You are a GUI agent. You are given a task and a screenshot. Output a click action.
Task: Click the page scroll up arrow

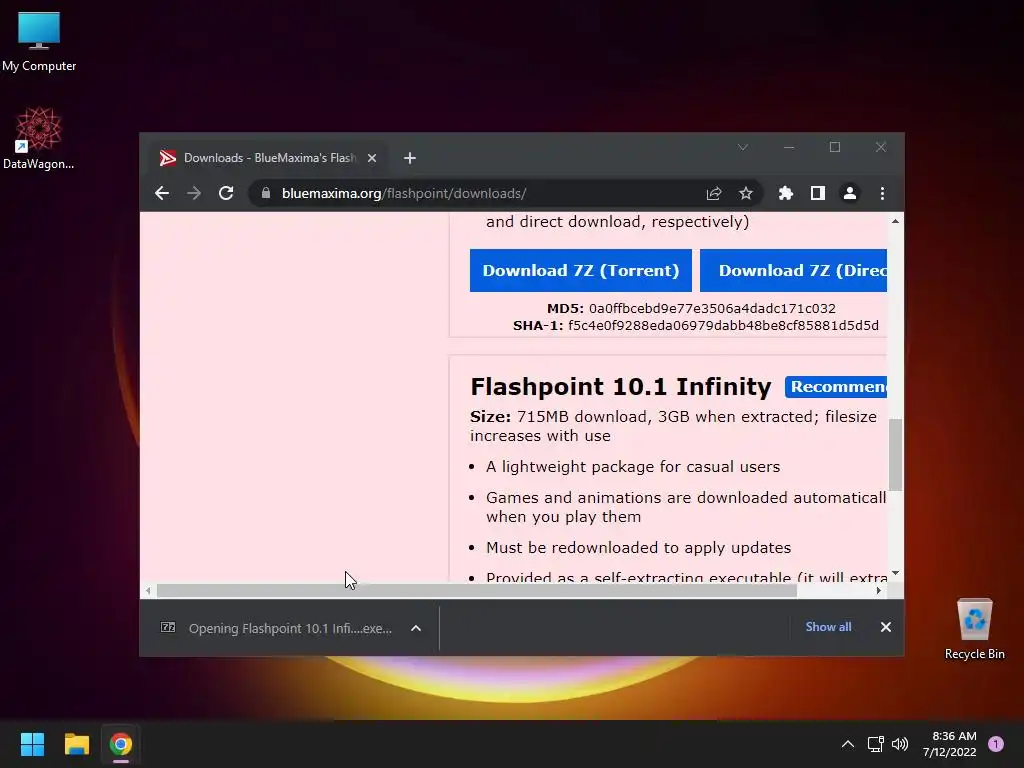(895, 221)
